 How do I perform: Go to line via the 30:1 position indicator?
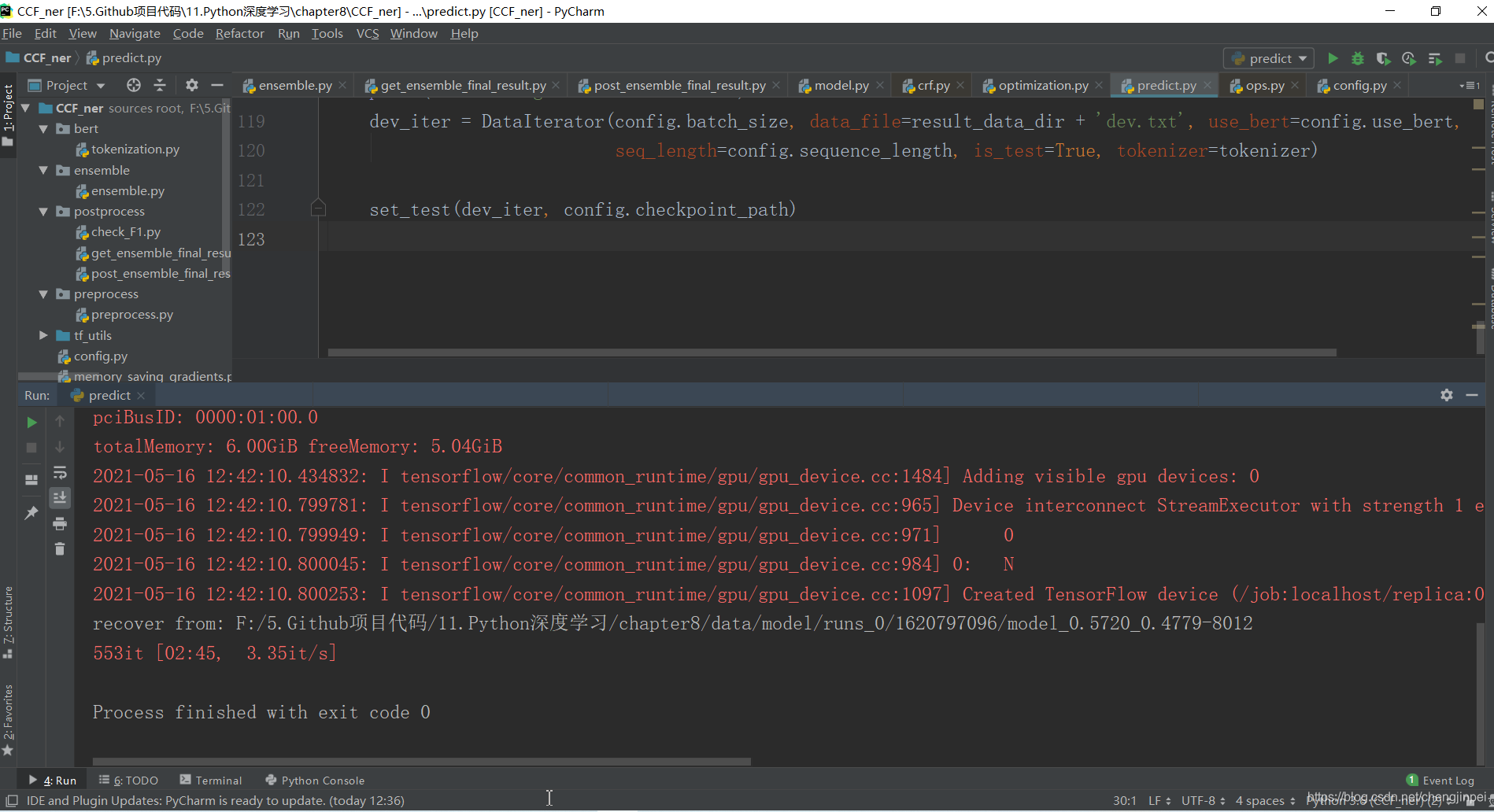click(1124, 800)
